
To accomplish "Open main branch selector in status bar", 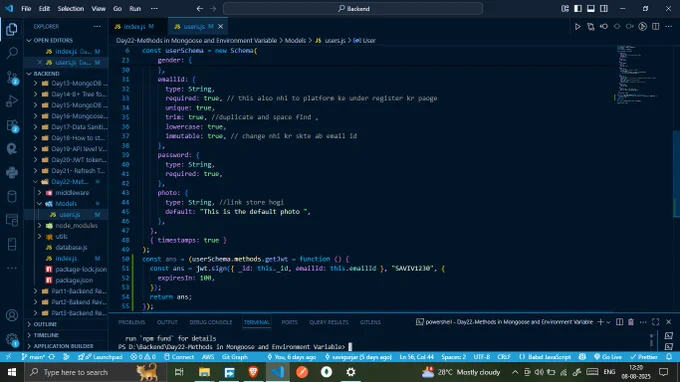I will click(34, 357).
